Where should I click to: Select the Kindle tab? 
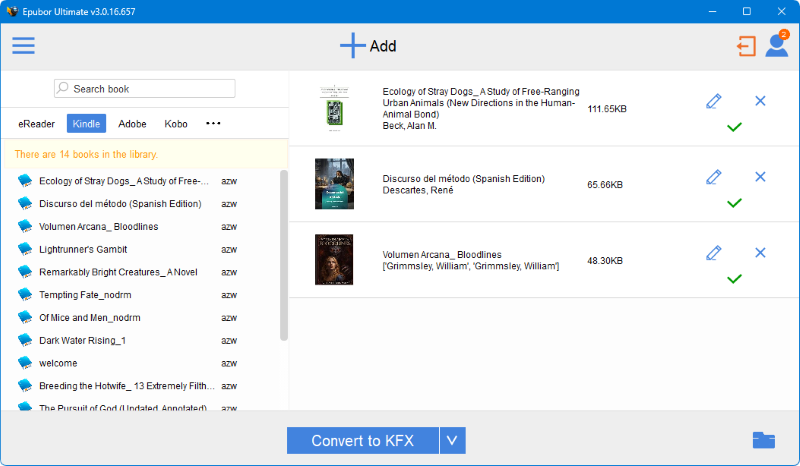(86, 124)
